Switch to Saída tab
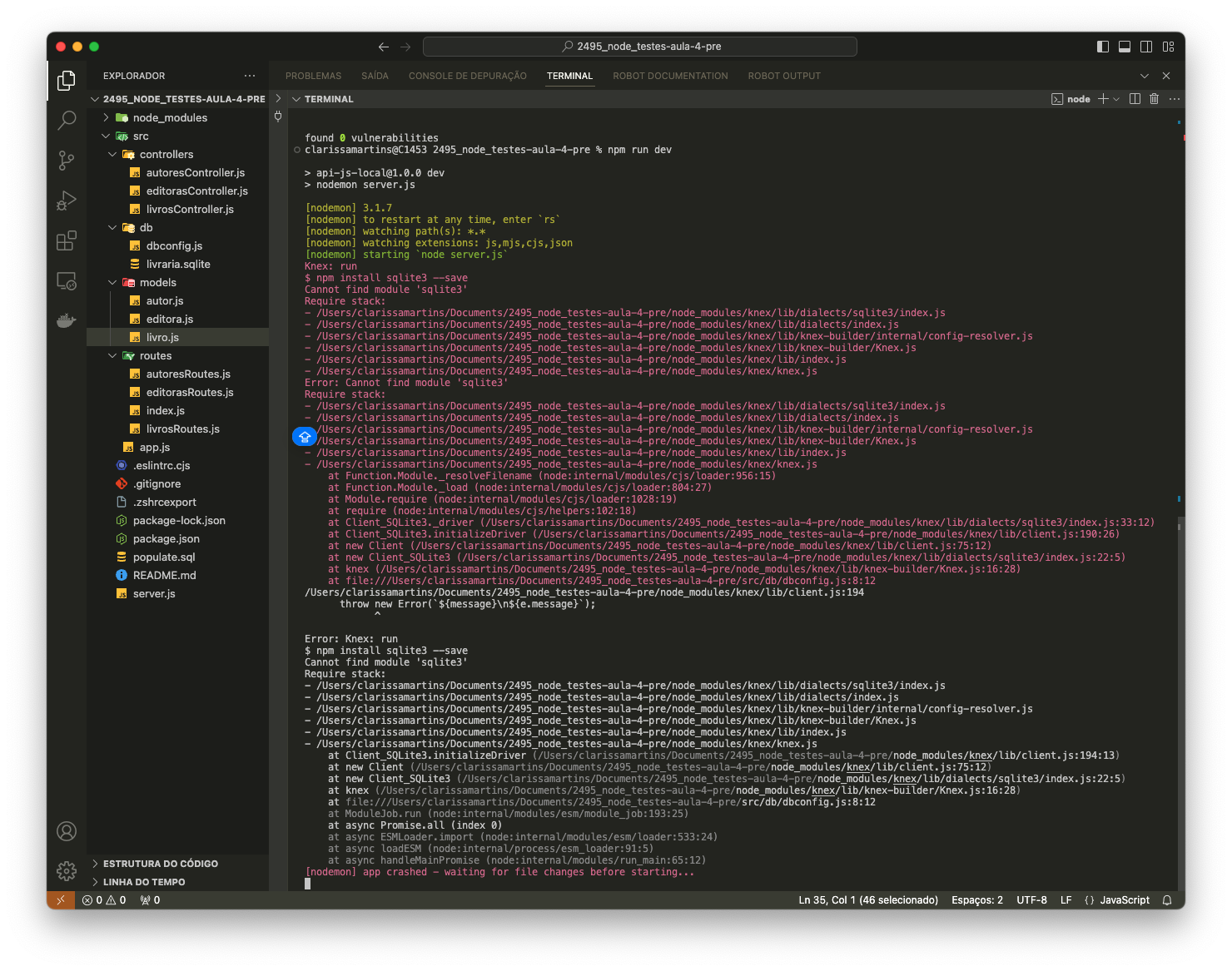 (x=375, y=76)
